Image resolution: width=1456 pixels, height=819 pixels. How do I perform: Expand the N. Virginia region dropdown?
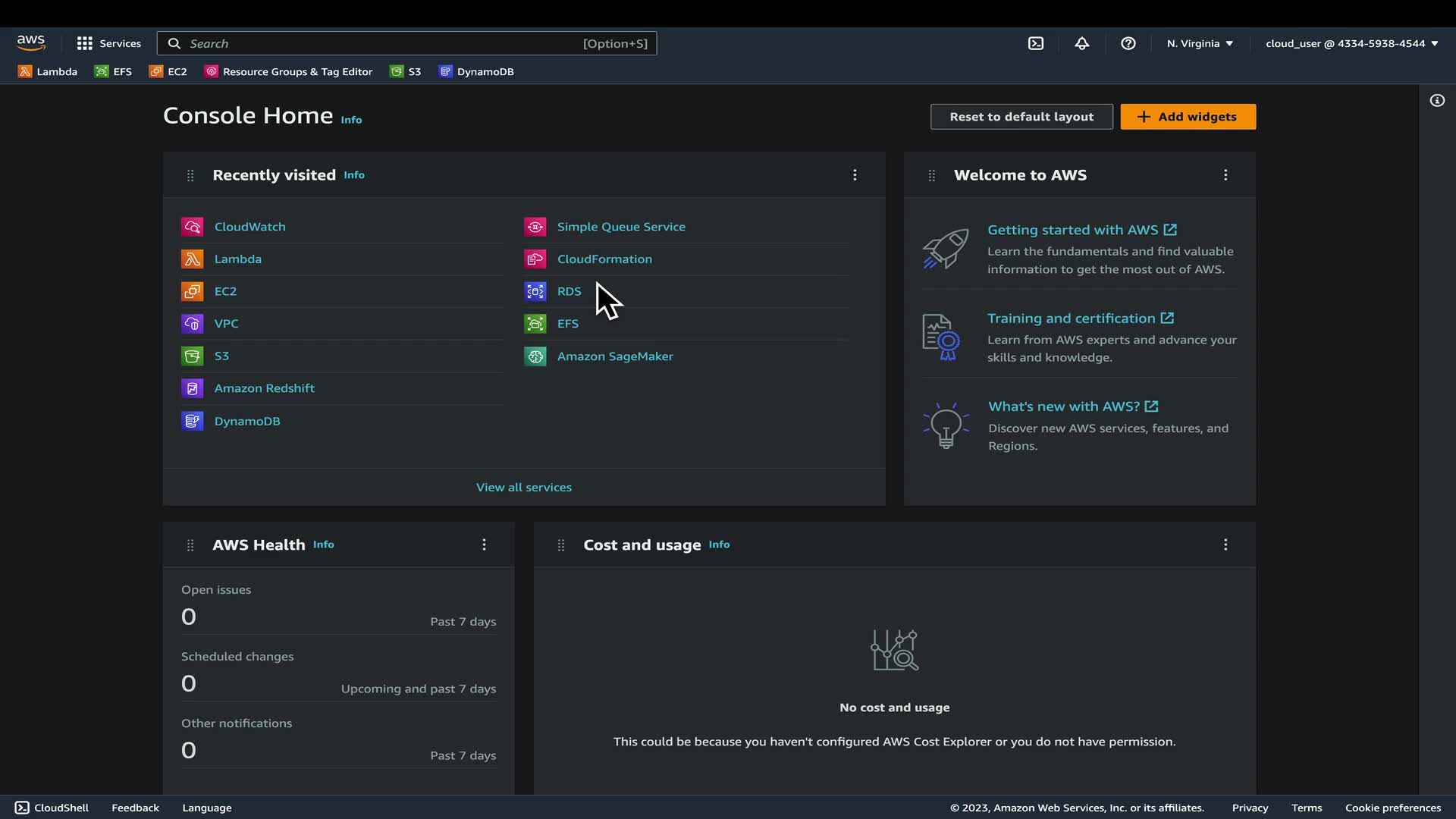(x=1200, y=43)
